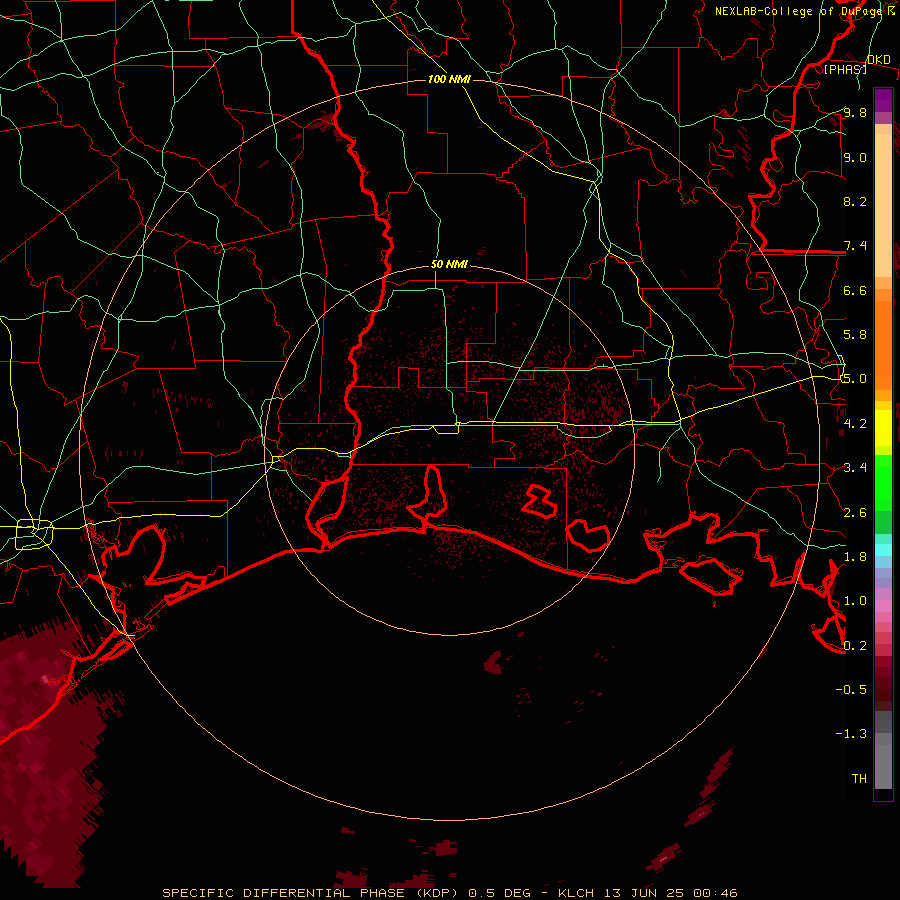
Task: Click the 50 NMI range ring label
Action: click(x=449, y=264)
